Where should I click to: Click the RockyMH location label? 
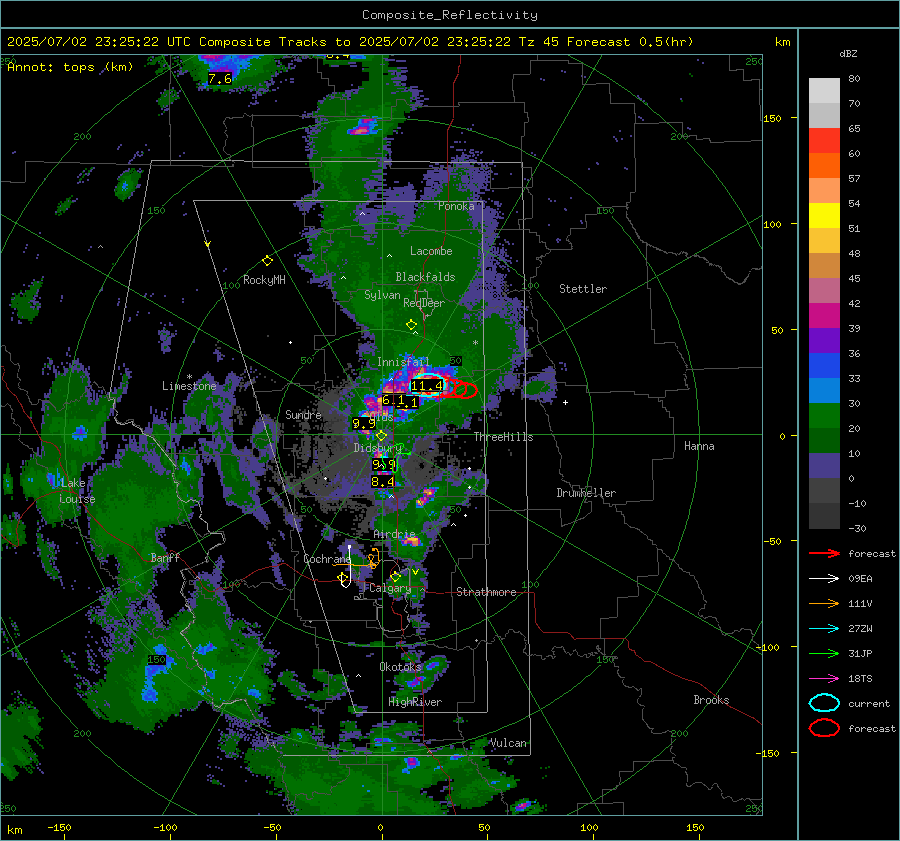(x=264, y=280)
